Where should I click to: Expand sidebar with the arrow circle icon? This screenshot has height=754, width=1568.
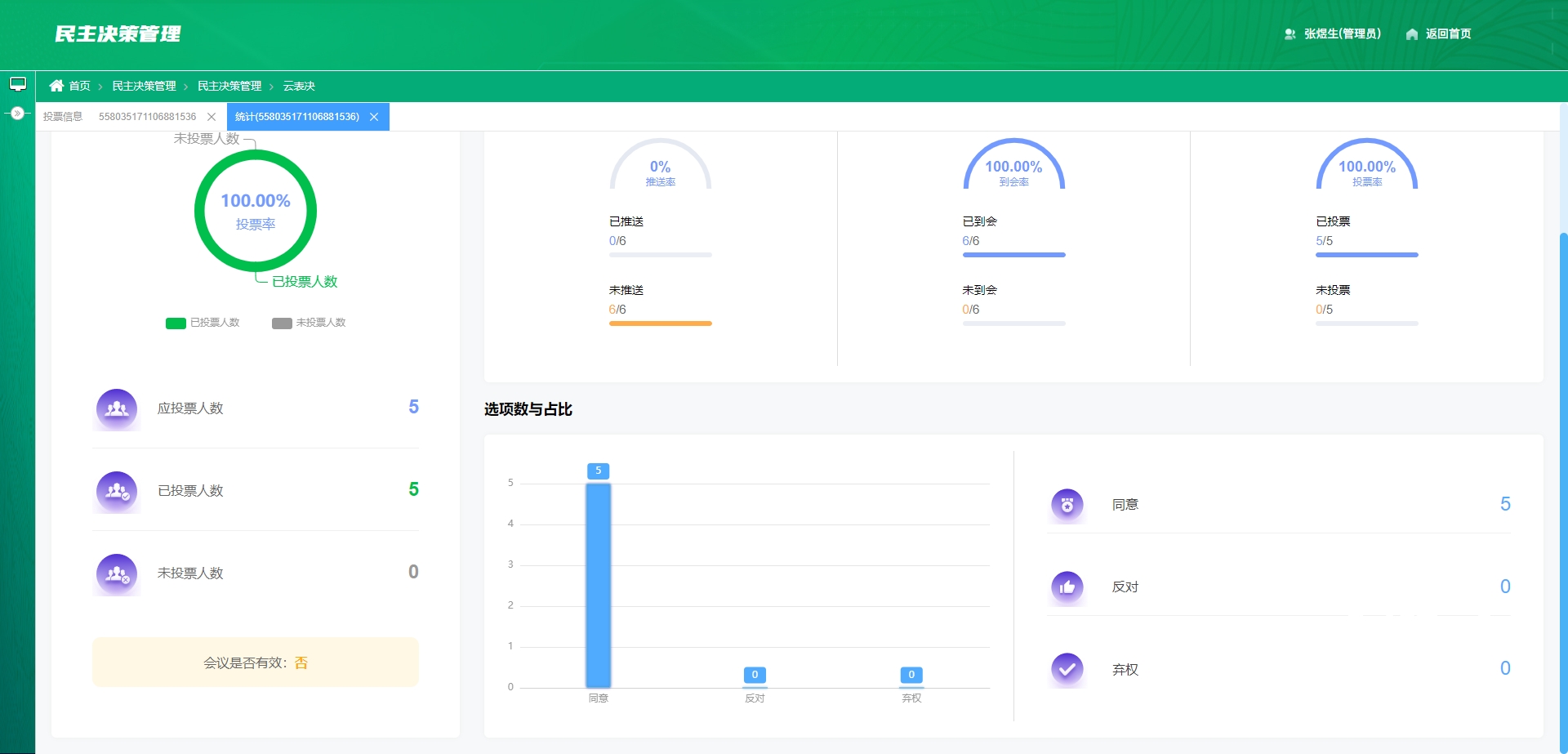coord(18,113)
